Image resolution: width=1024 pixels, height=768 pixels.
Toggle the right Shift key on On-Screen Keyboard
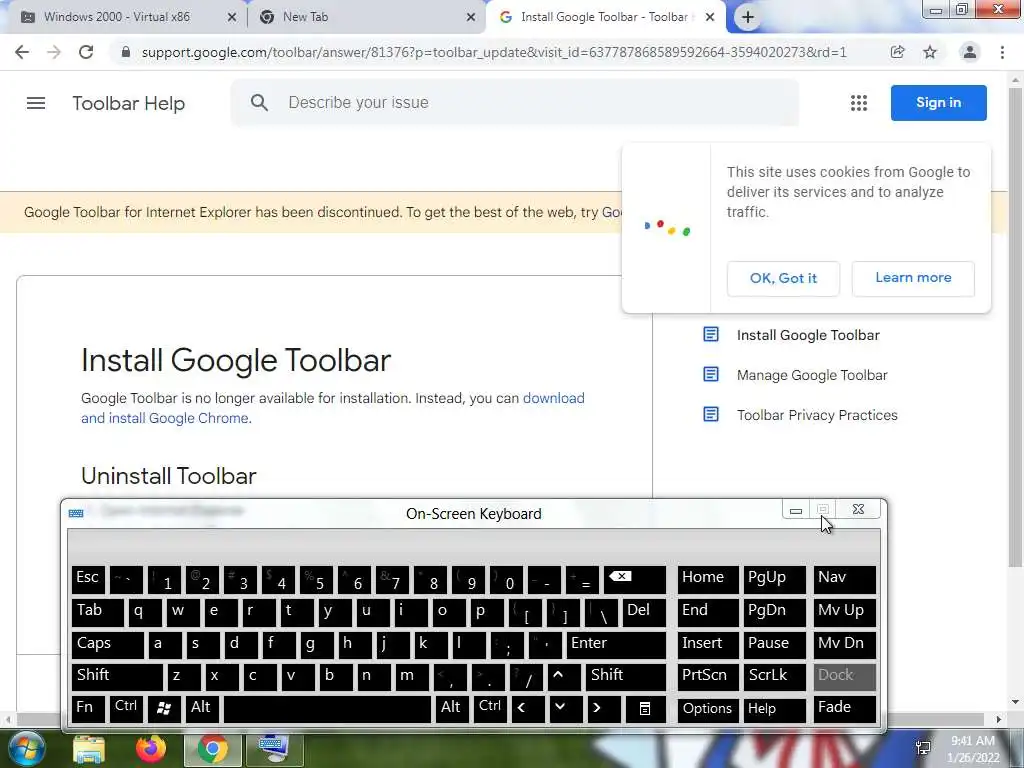coord(626,677)
